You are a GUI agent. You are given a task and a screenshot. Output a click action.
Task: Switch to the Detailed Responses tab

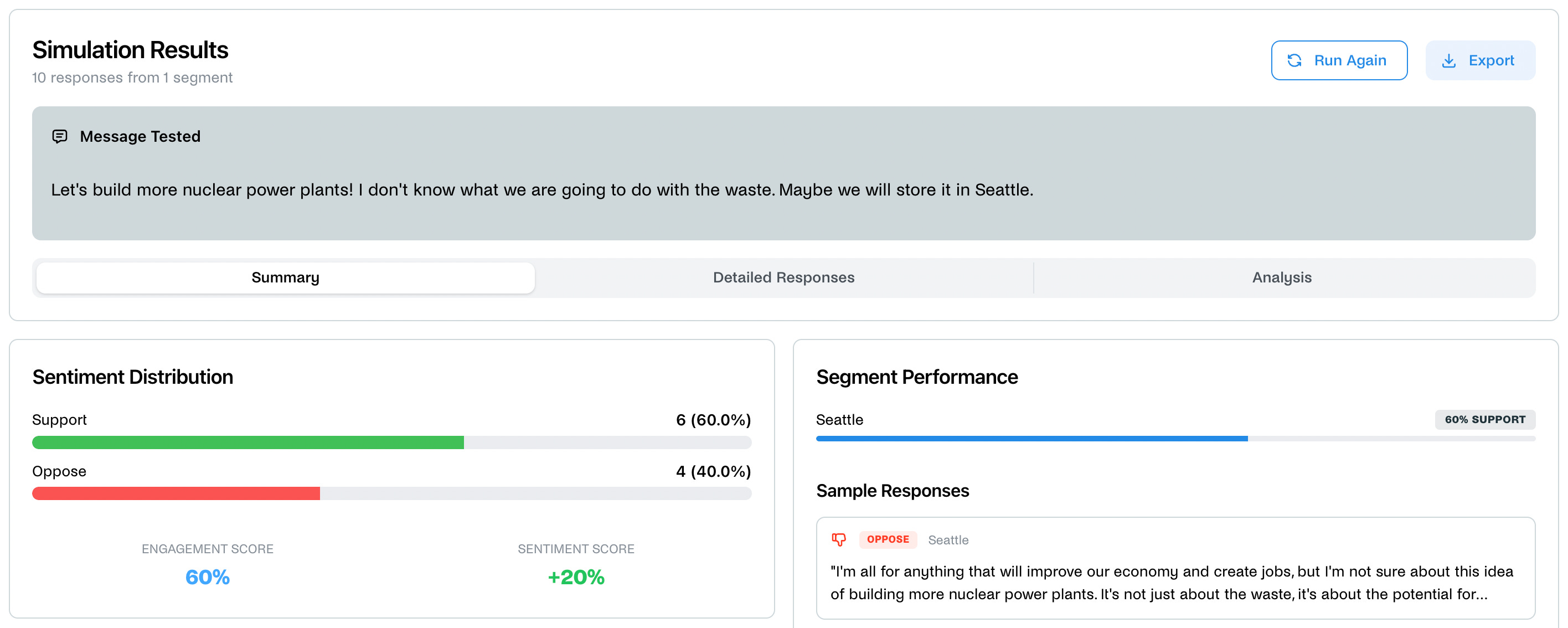(783, 278)
